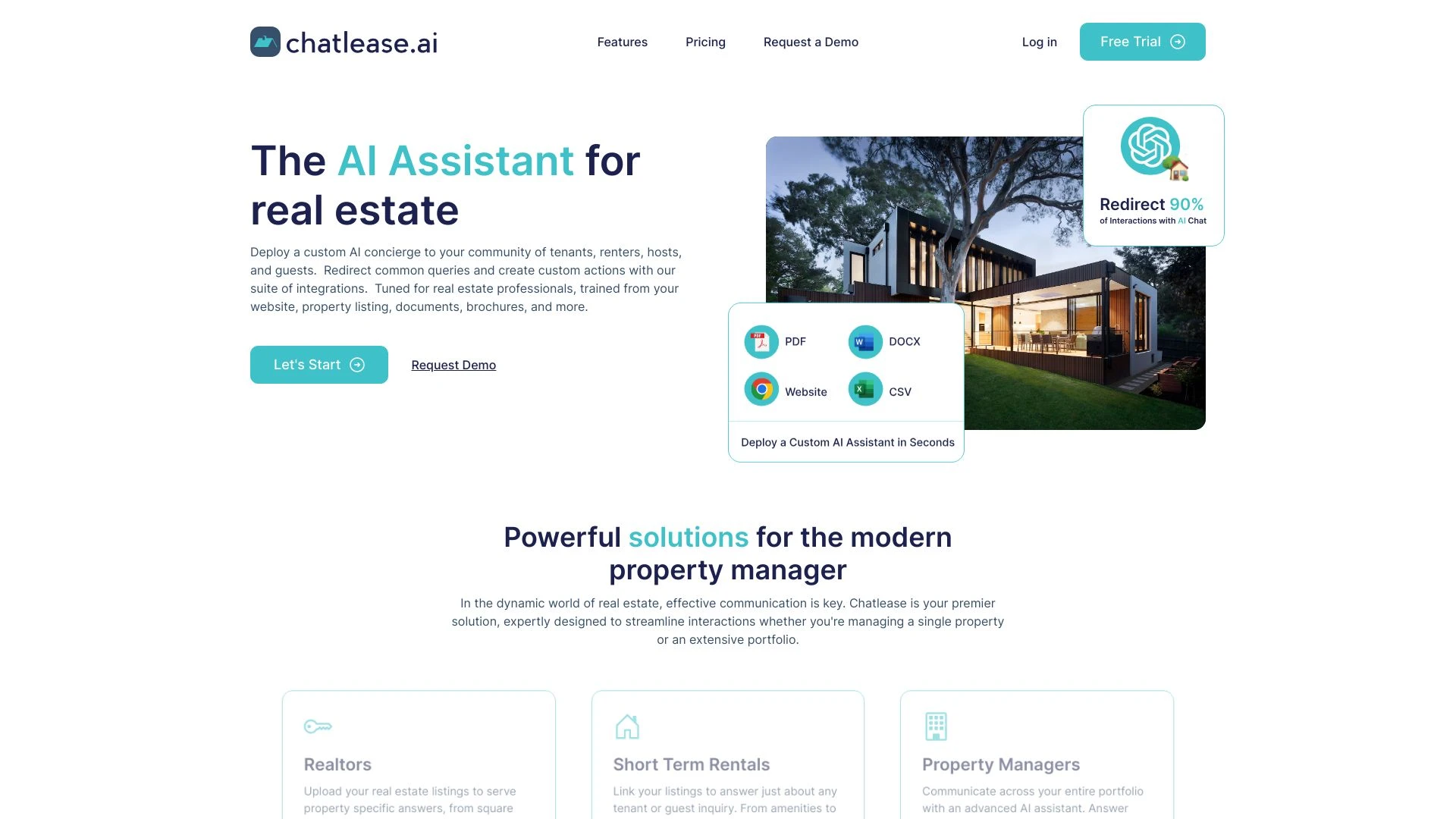The width and height of the screenshot is (1456, 819).
Task: Select the Pricing navigation menu item
Action: tap(706, 41)
